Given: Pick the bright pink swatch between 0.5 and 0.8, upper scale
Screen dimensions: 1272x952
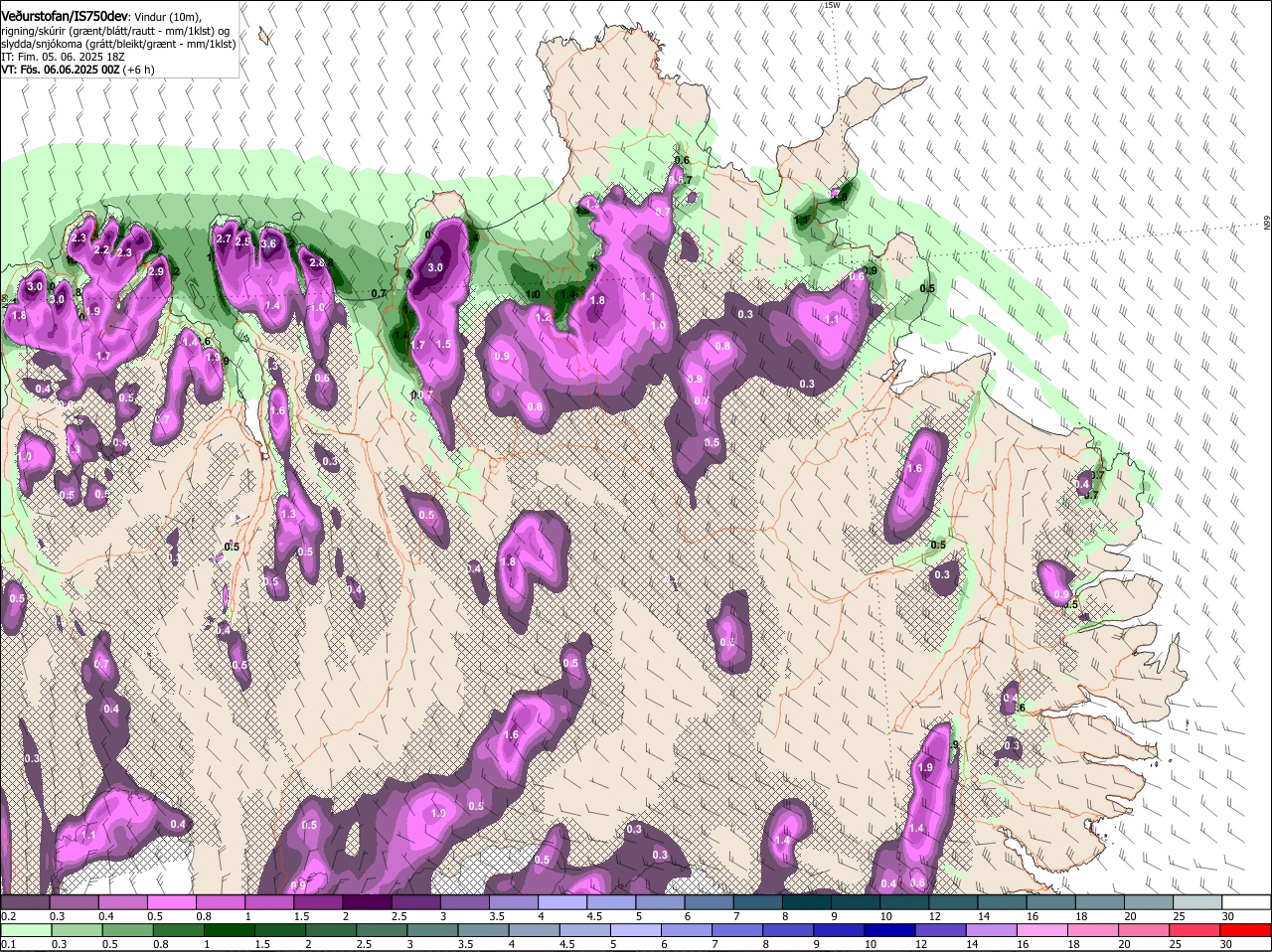Looking at the screenshot, I should (x=171, y=902).
